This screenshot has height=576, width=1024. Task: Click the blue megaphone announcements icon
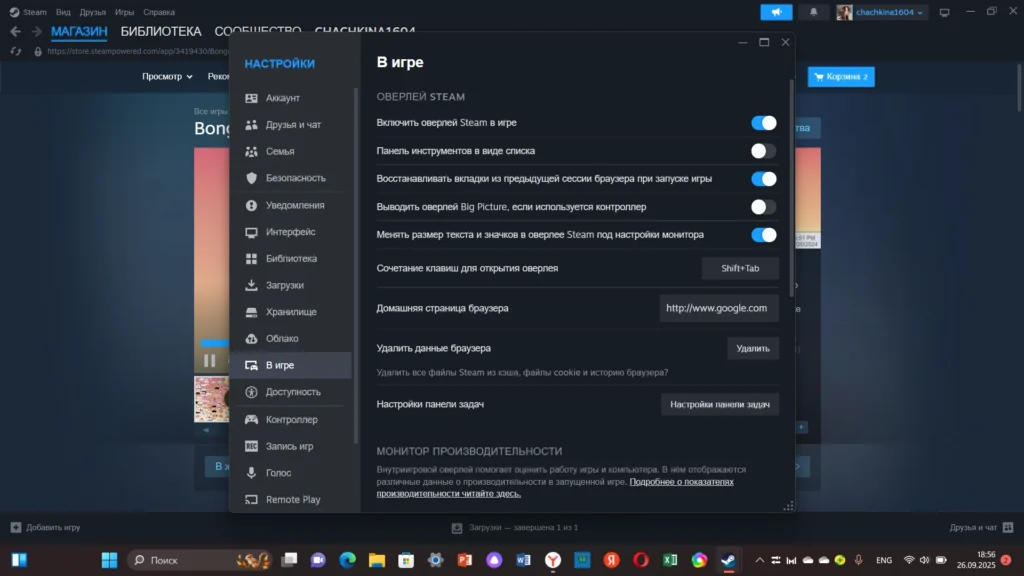click(x=776, y=12)
